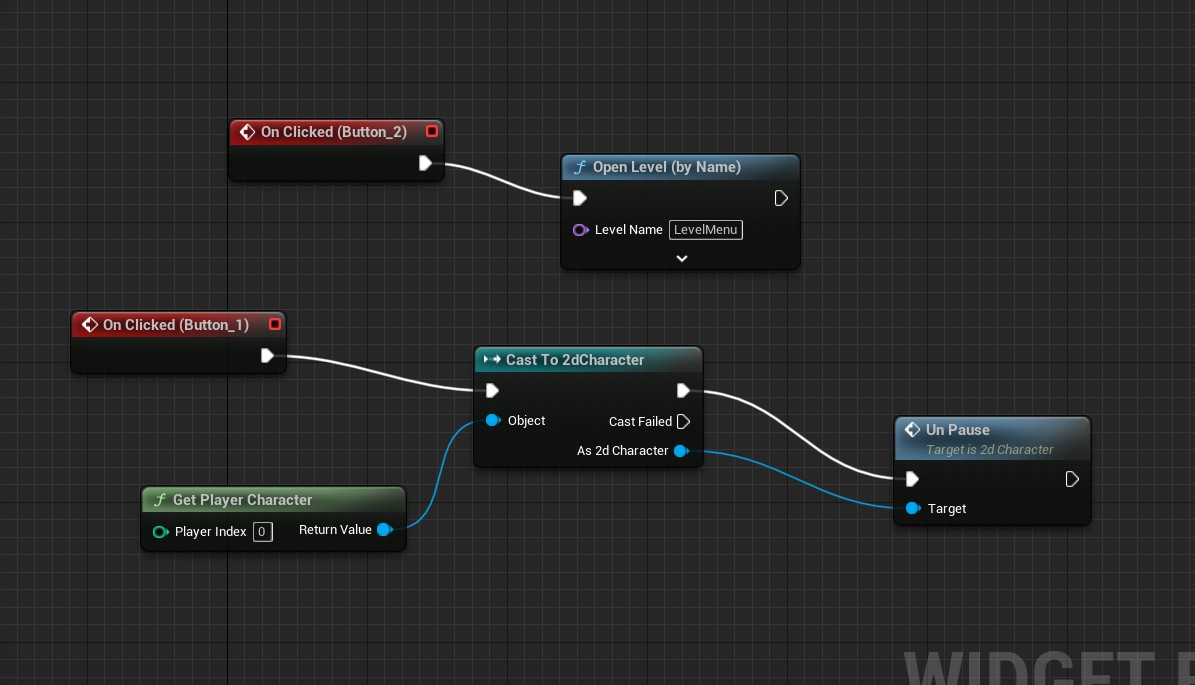Click the Open Level node's exec output pin
Image resolution: width=1195 pixels, height=685 pixels.
click(x=781, y=199)
